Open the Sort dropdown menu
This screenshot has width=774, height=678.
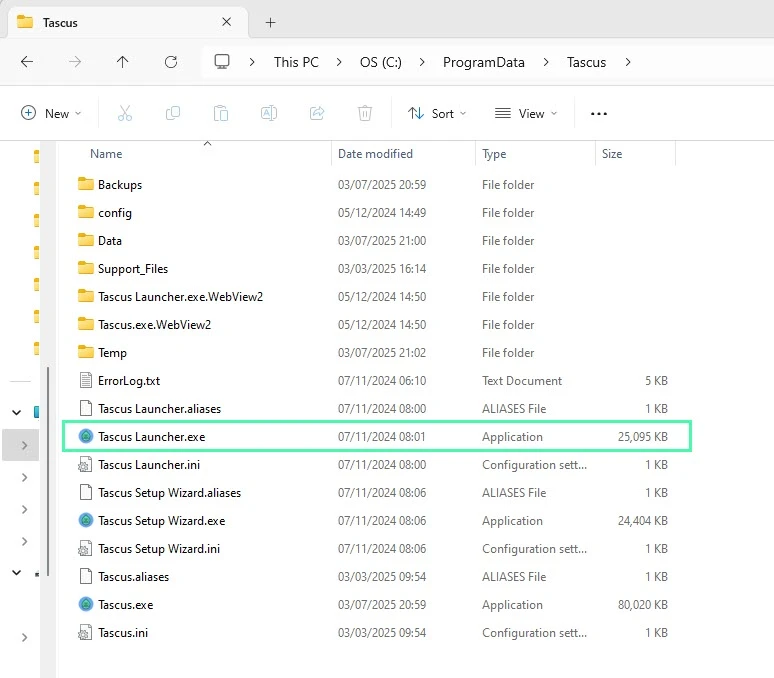pos(437,113)
